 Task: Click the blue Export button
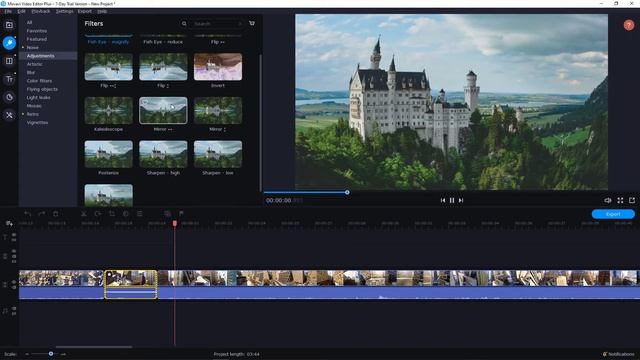tap(613, 214)
